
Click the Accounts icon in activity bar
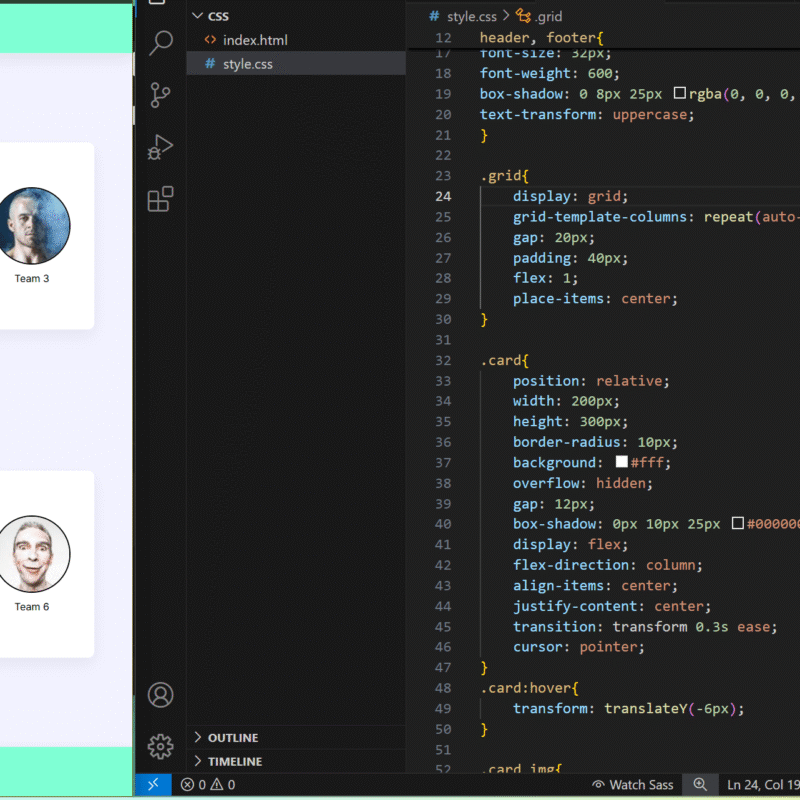pos(160,695)
